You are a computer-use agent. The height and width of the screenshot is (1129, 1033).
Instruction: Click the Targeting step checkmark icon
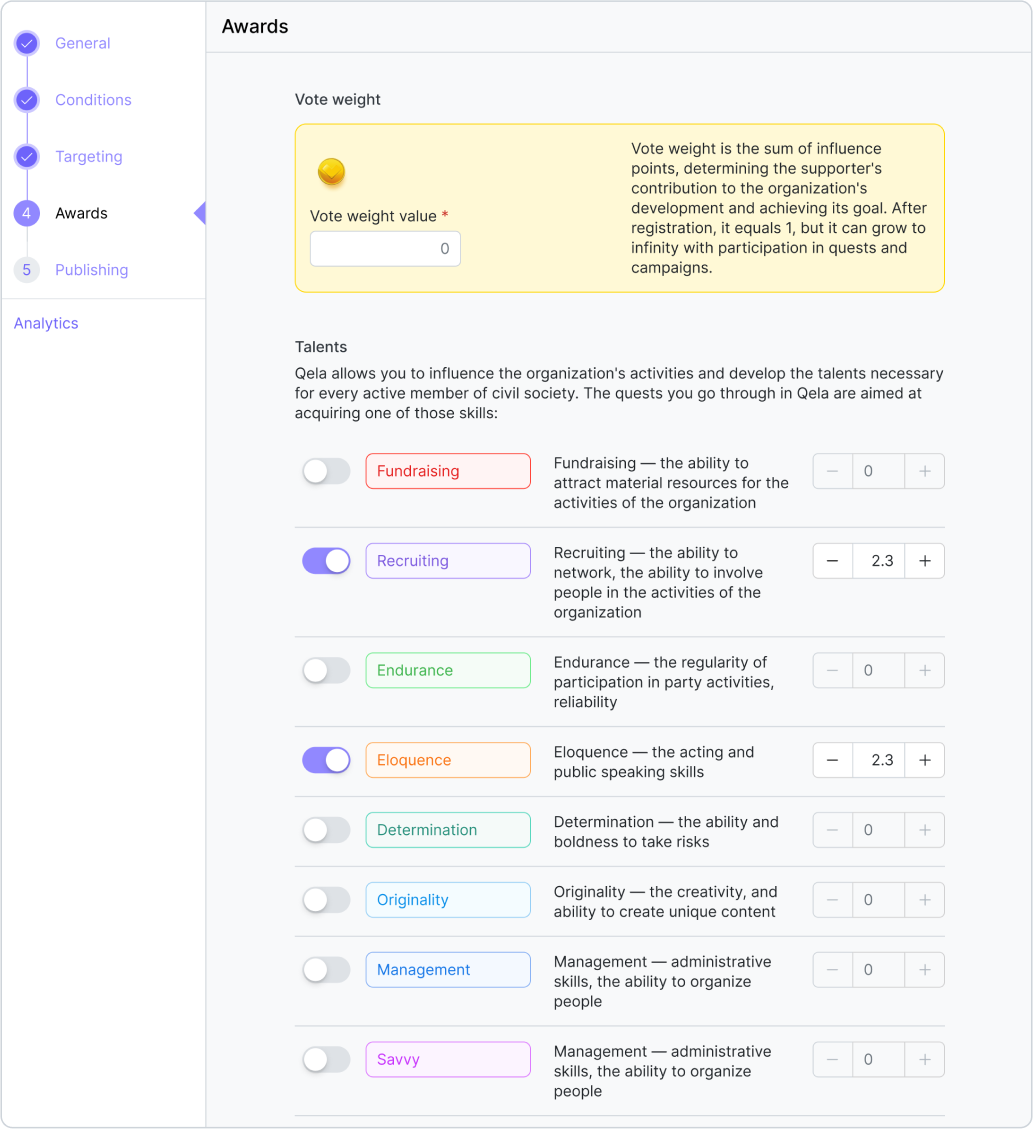[27, 157]
